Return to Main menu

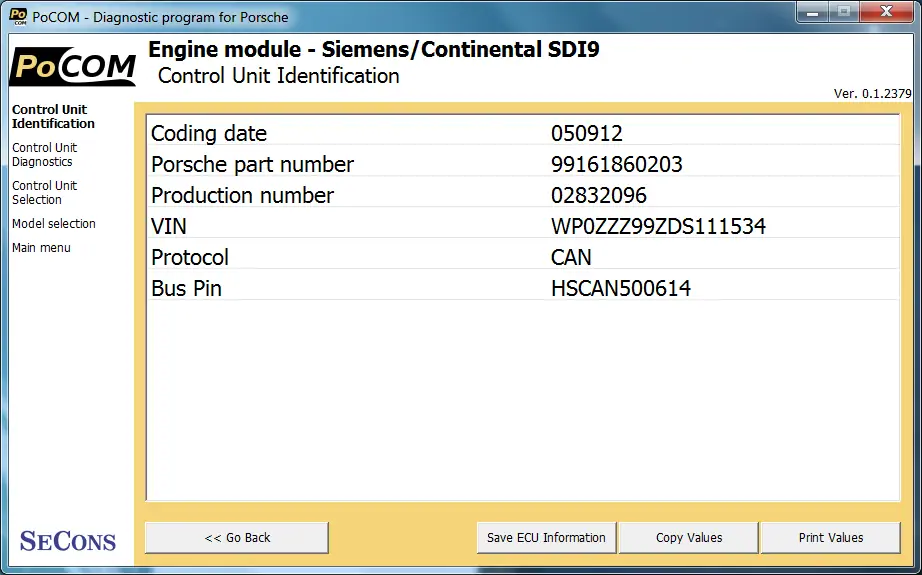tap(41, 248)
